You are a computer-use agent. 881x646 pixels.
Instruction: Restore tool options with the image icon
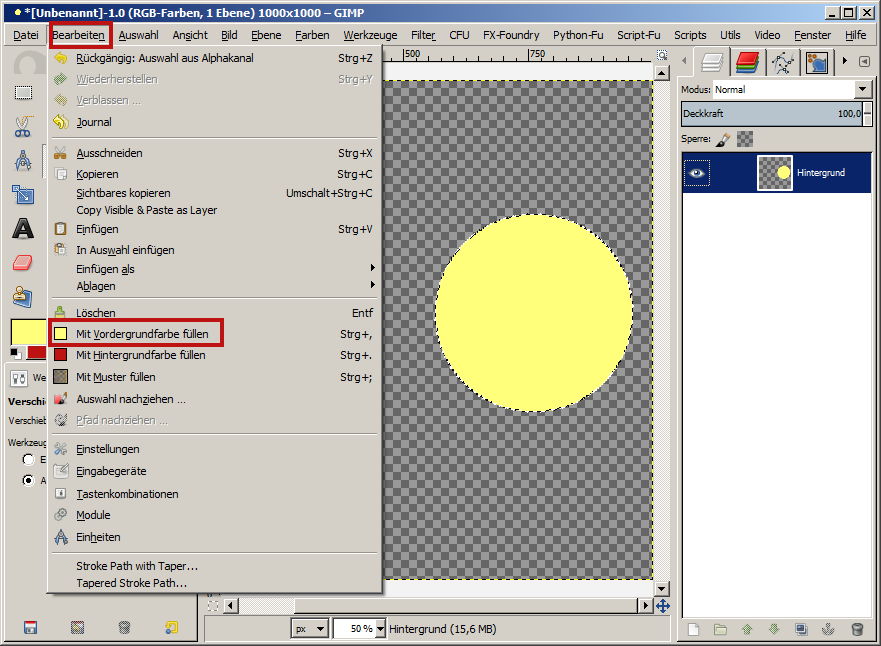click(78, 627)
